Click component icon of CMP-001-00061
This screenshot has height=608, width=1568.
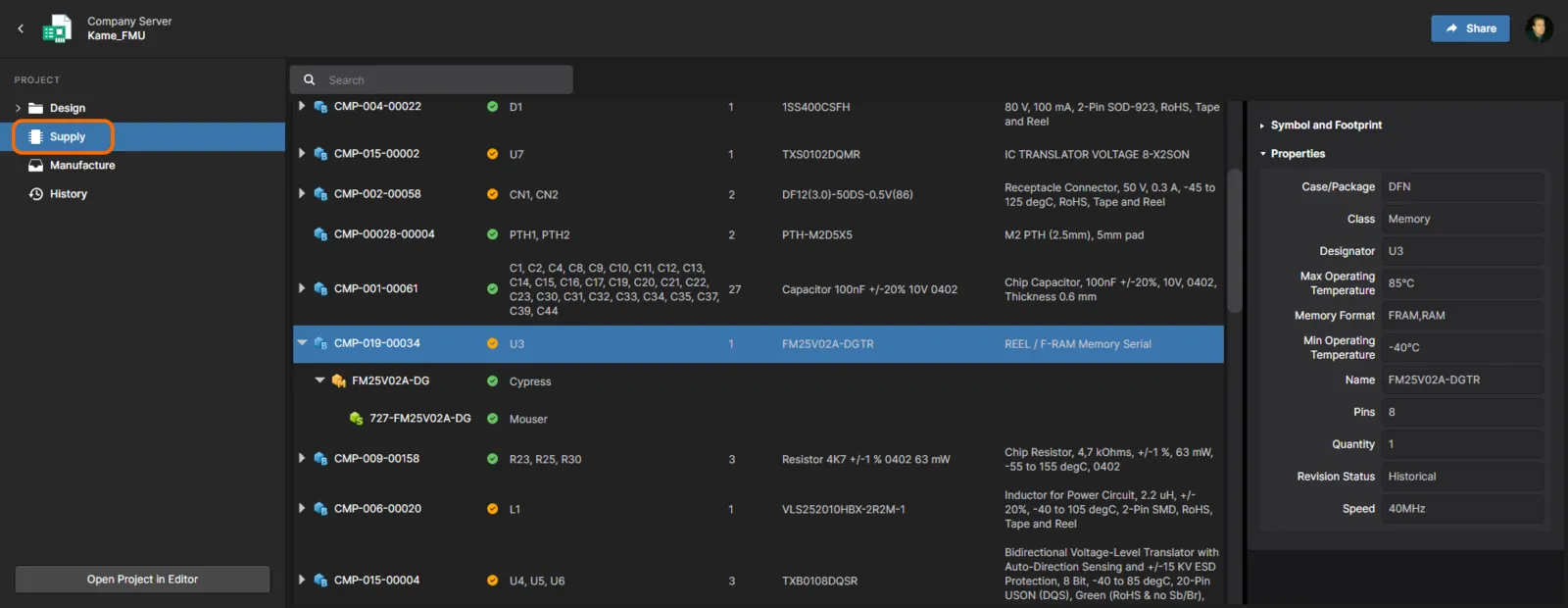pyautogui.click(x=320, y=289)
